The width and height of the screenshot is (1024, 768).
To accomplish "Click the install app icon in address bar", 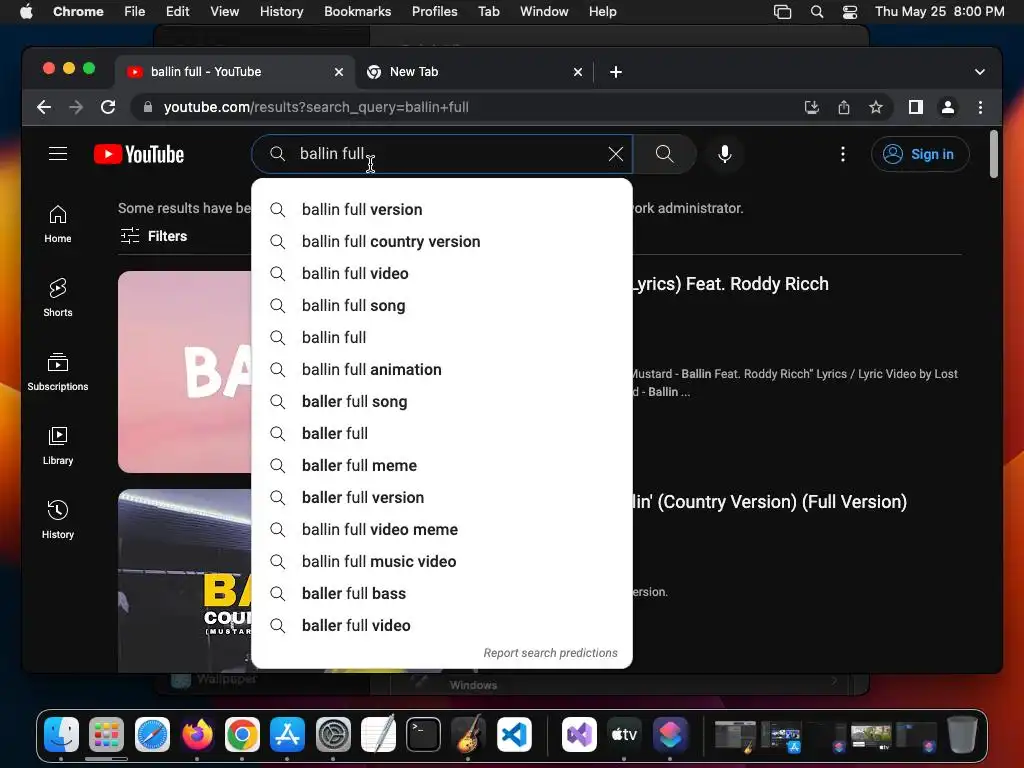I will point(812,107).
